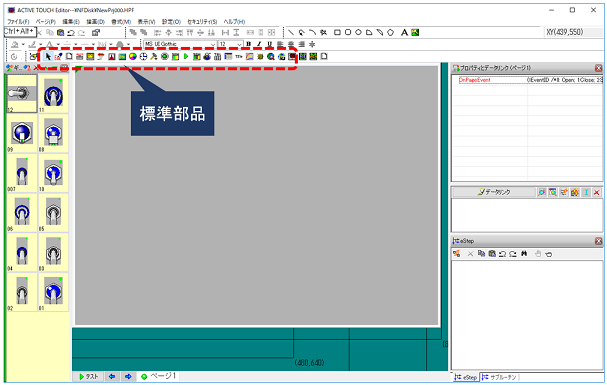Click the paste clipboard toolbar icon
607x385 pixels.
coord(60,33)
